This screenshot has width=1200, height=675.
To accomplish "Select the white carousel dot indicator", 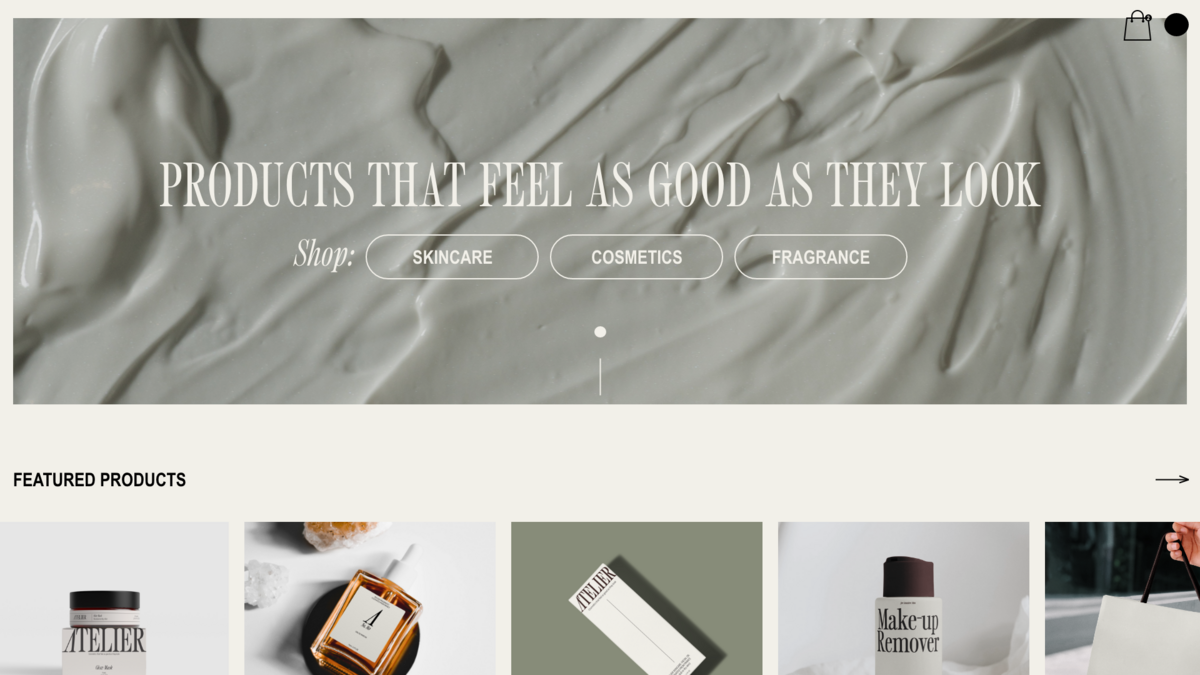I will click(600, 332).
